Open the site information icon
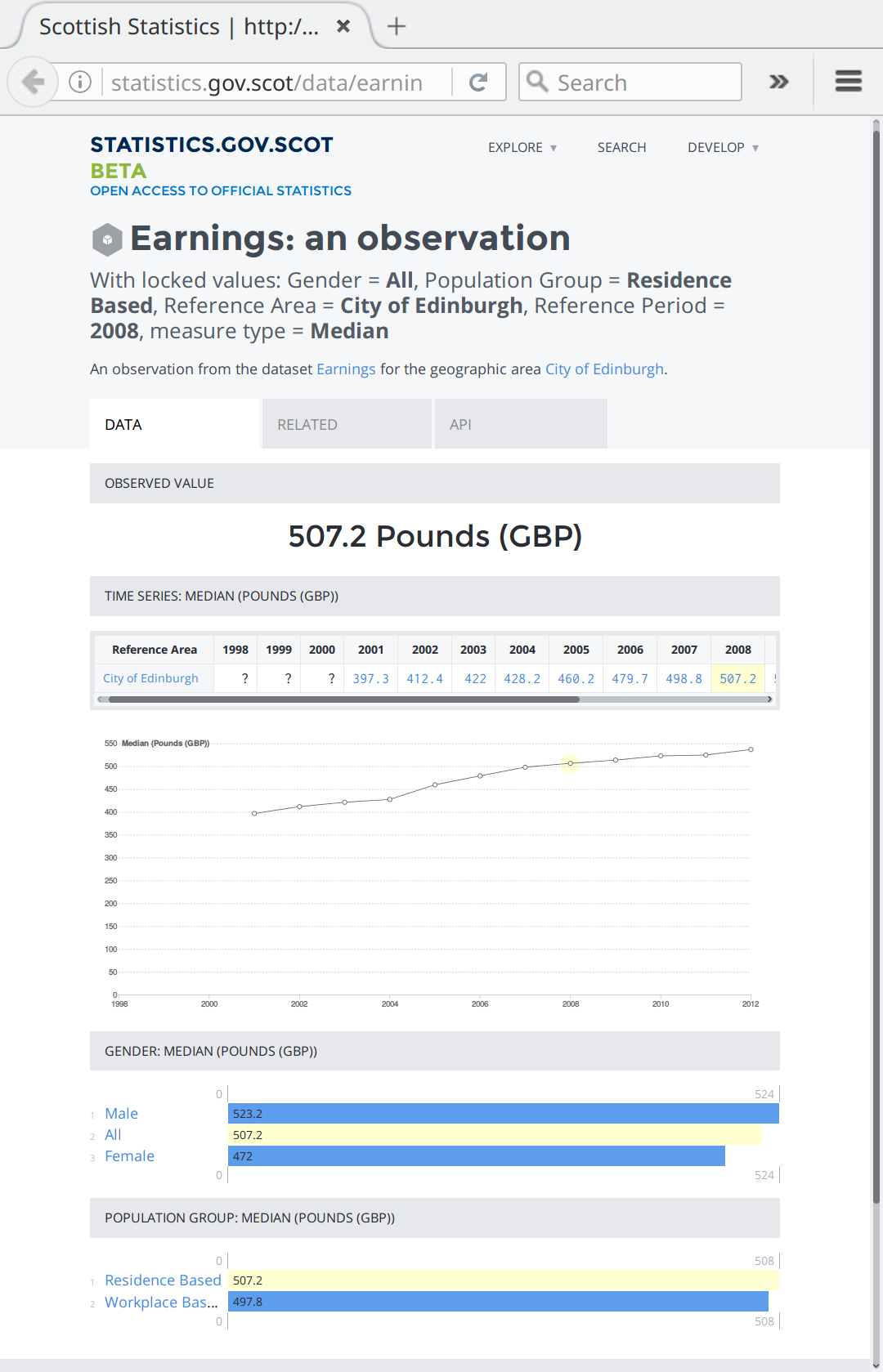This screenshot has height=1372, width=883. tap(80, 82)
